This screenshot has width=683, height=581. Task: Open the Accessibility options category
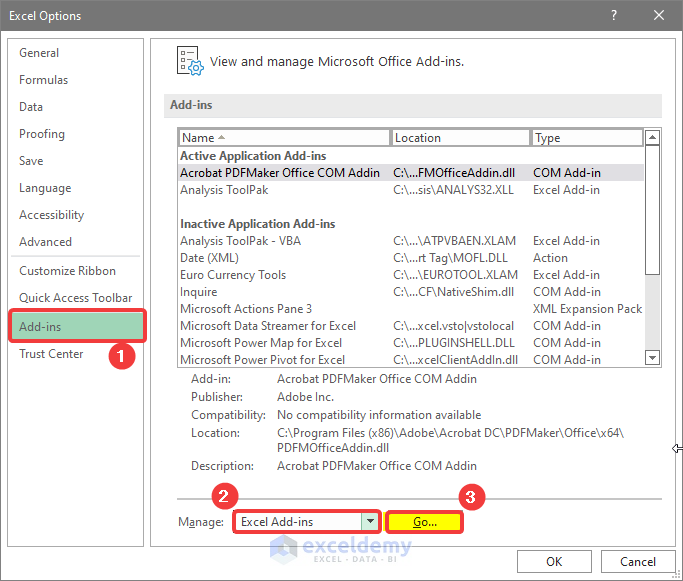click(51, 215)
